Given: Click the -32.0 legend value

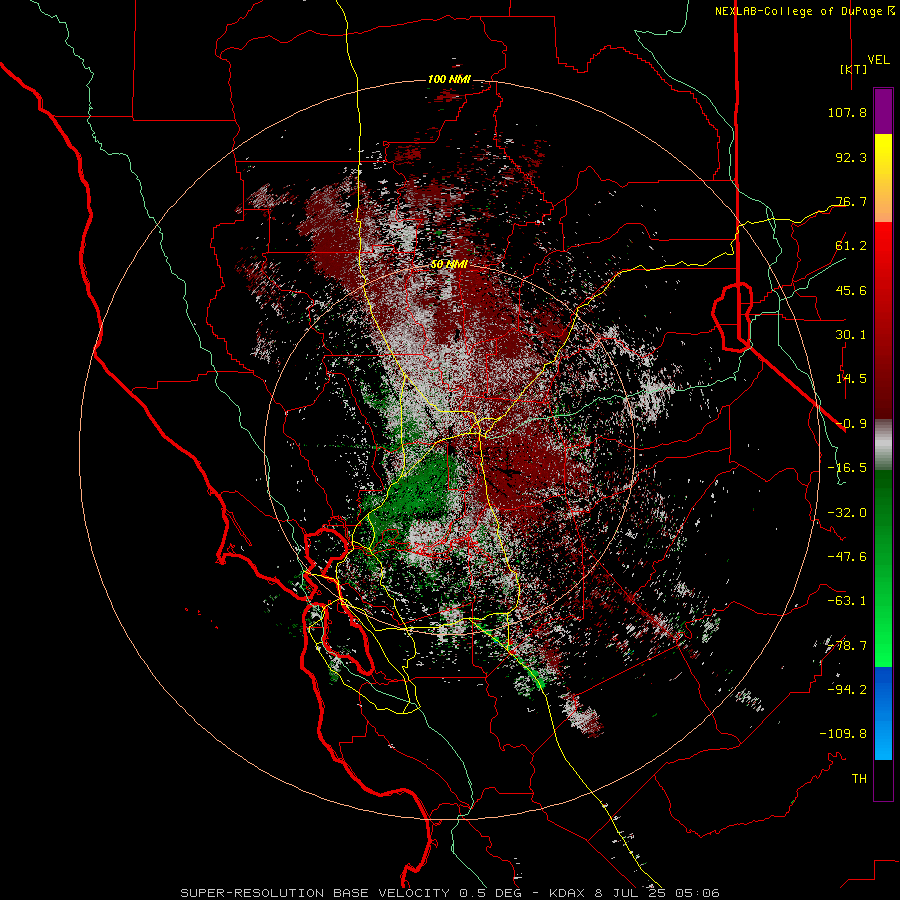Looking at the screenshot, I should pyautogui.click(x=847, y=513).
